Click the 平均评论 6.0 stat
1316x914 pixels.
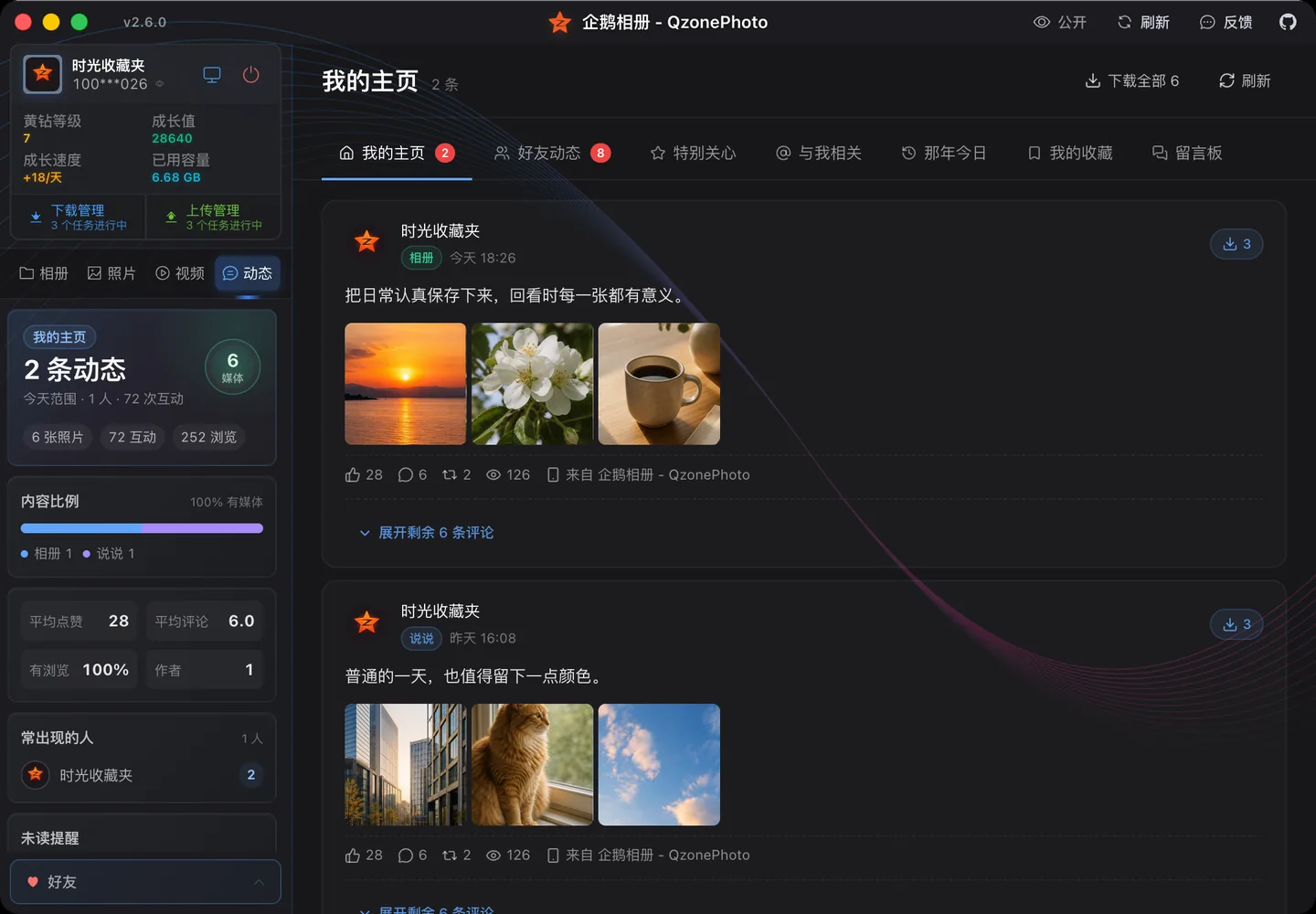coord(205,622)
